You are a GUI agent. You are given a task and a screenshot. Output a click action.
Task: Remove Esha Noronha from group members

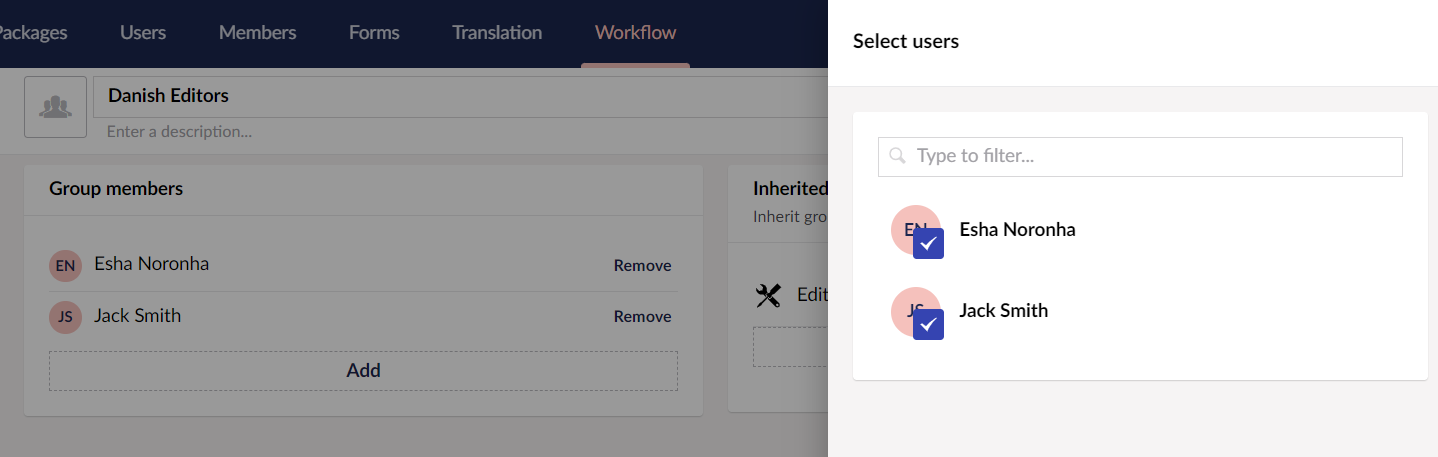point(642,266)
